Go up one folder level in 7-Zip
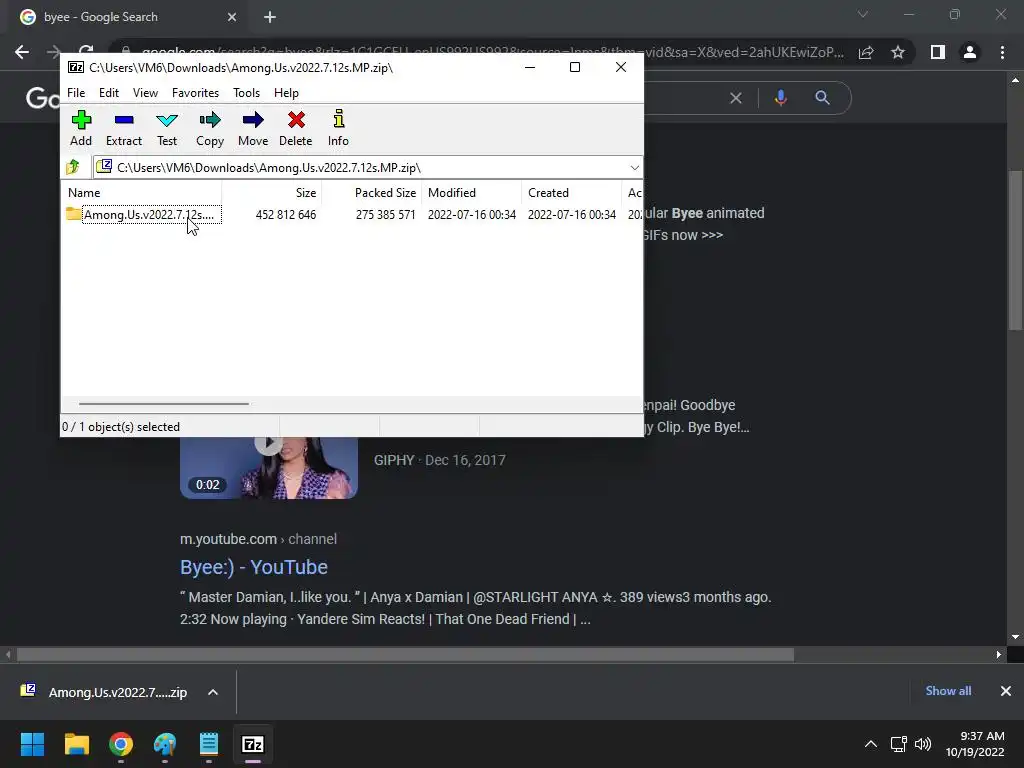Viewport: 1024px width, 768px height. [73, 167]
